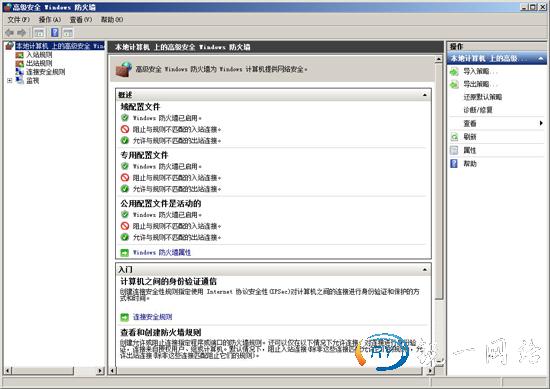Click the 刷新 action label
Image resolution: width=550 pixels, height=389 pixels.
click(x=470, y=137)
